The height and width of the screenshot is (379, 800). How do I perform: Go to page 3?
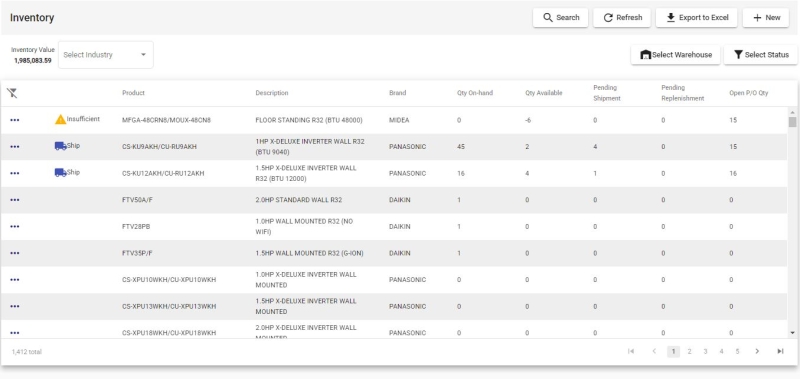point(705,351)
